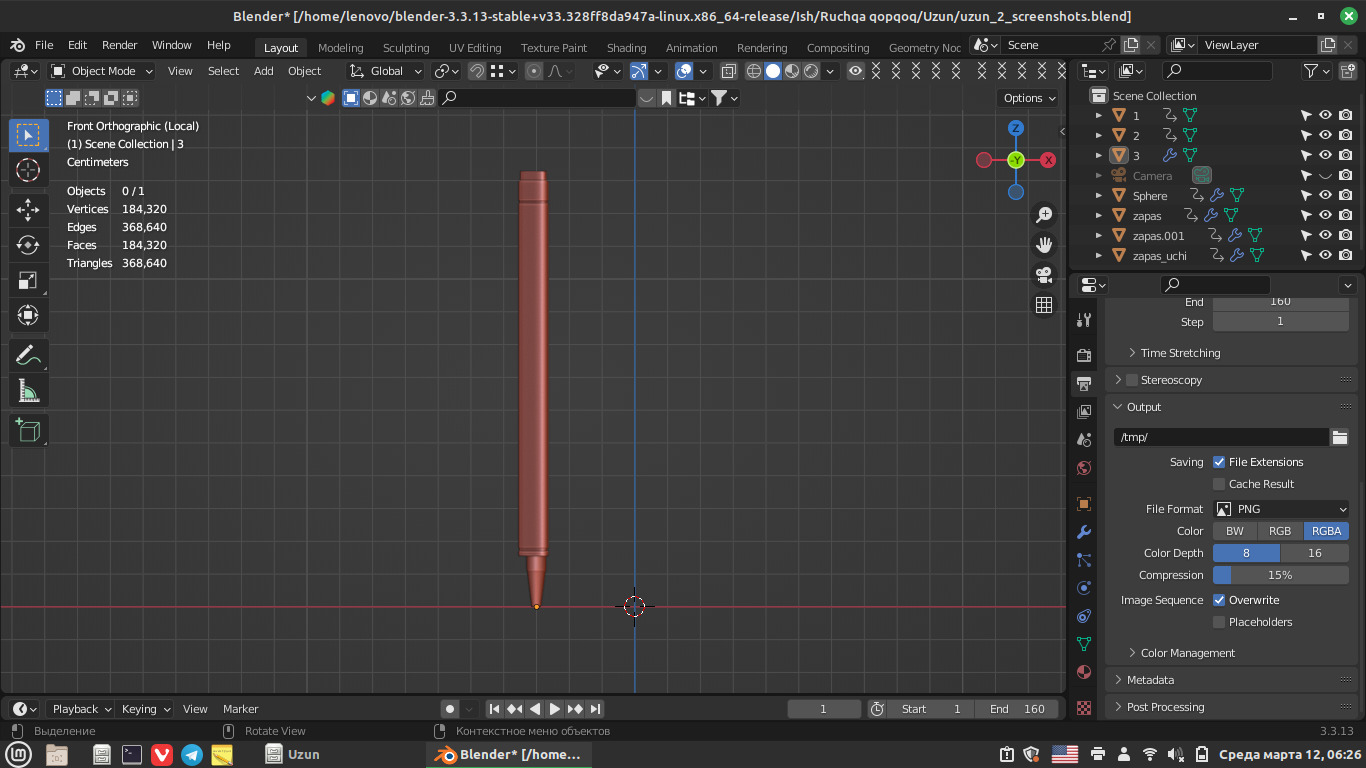Select RGB color mode

pyautogui.click(x=1280, y=531)
